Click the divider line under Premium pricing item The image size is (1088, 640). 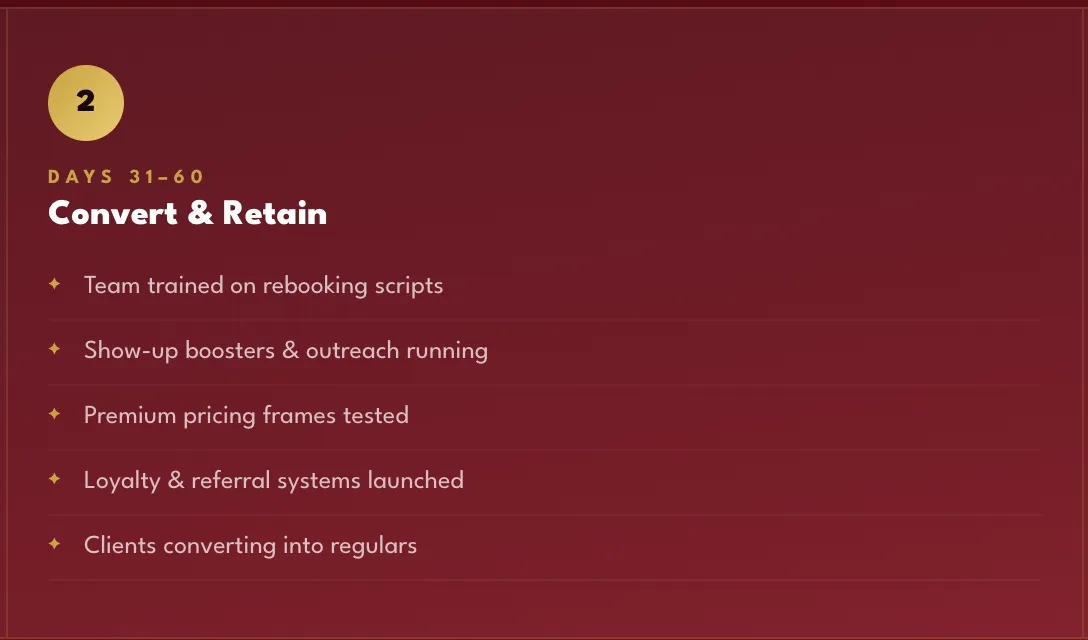click(x=544, y=450)
